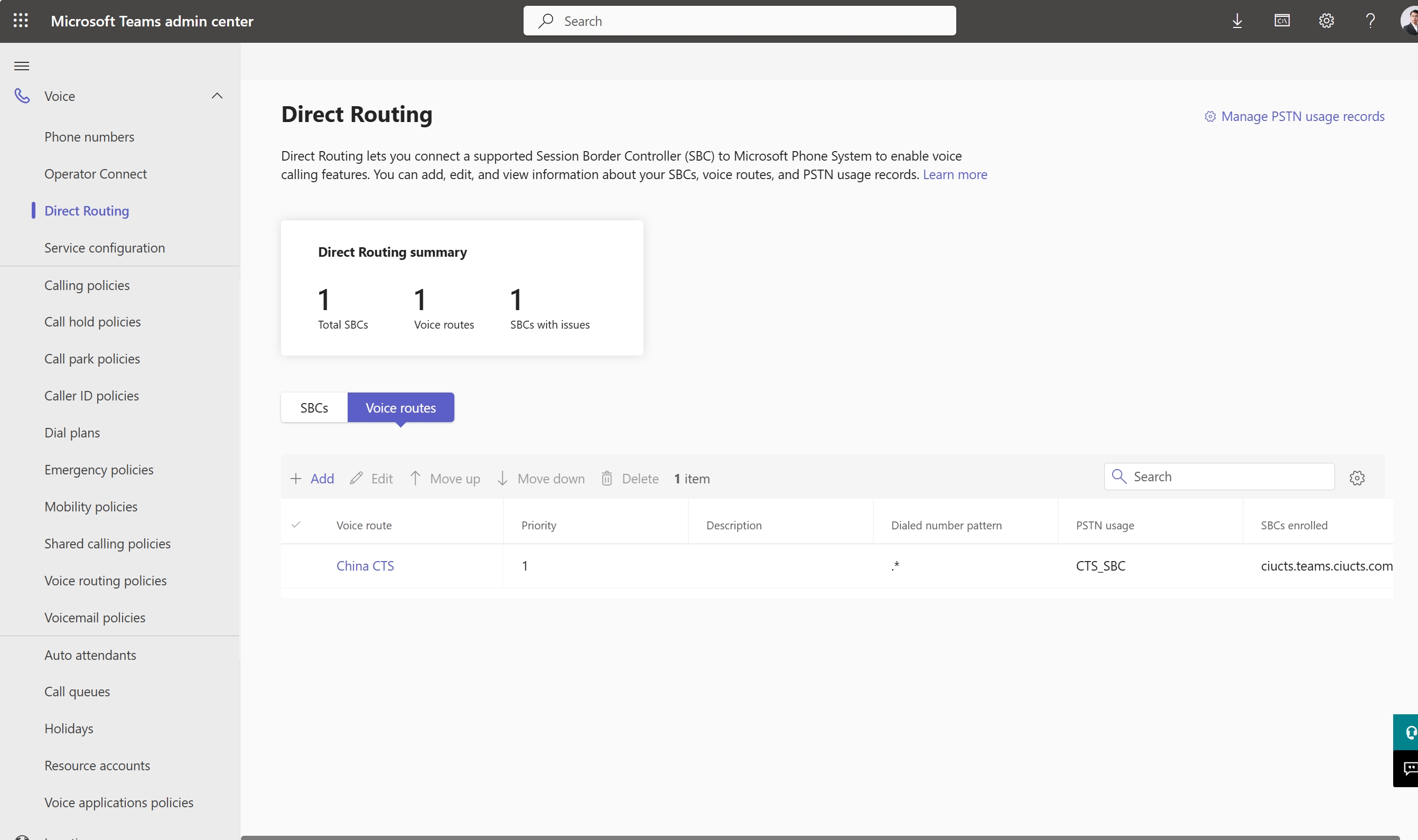Open Call queues page

78,692
